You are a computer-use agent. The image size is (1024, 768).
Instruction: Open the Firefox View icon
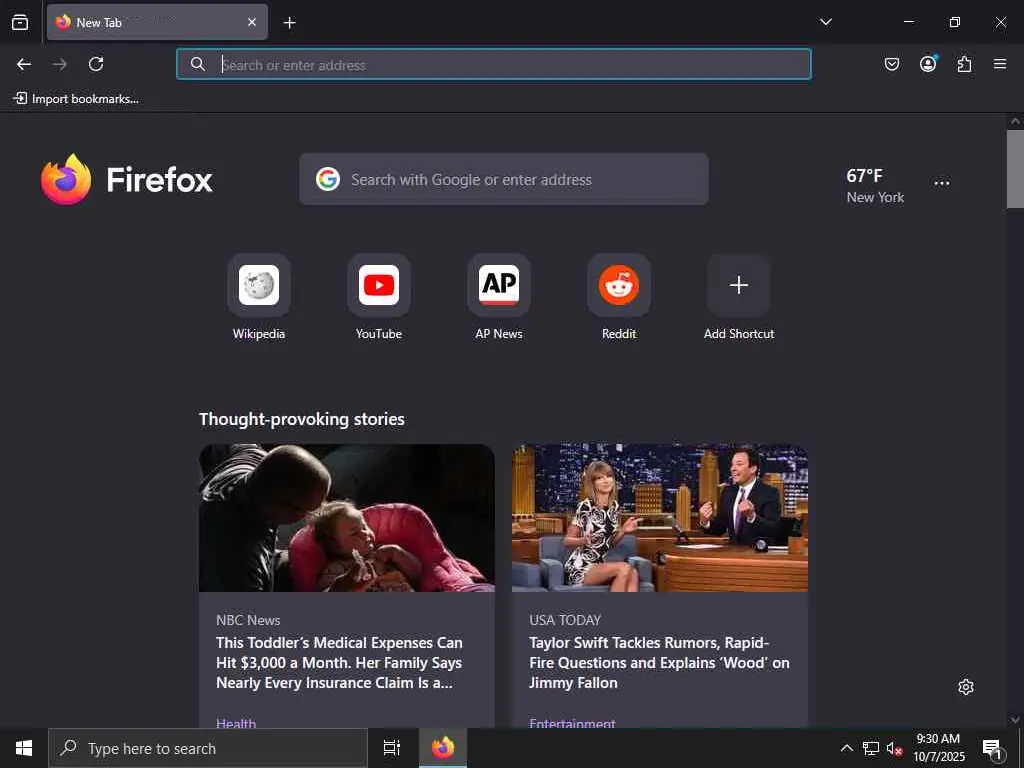20,22
